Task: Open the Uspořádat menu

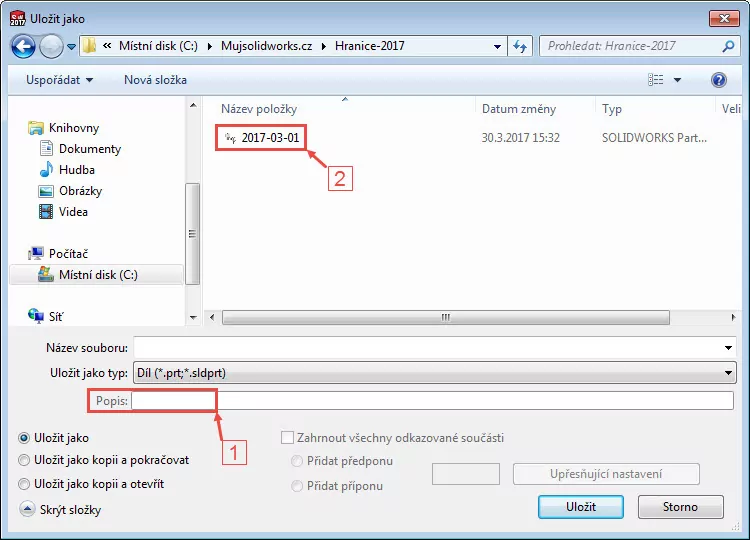Action: click(x=59, y=80)
